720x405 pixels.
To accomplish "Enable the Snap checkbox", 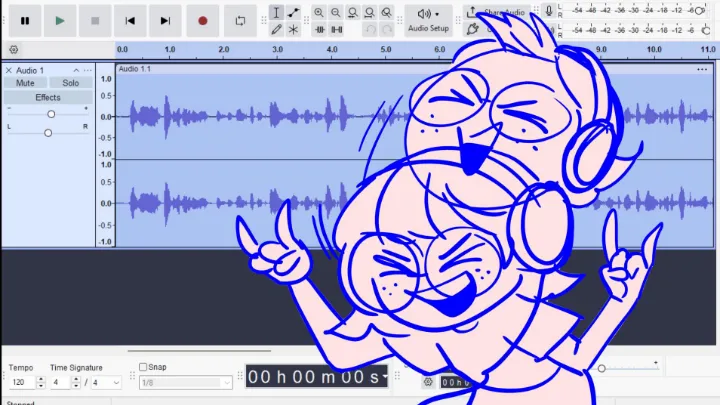I will point(143,367).
